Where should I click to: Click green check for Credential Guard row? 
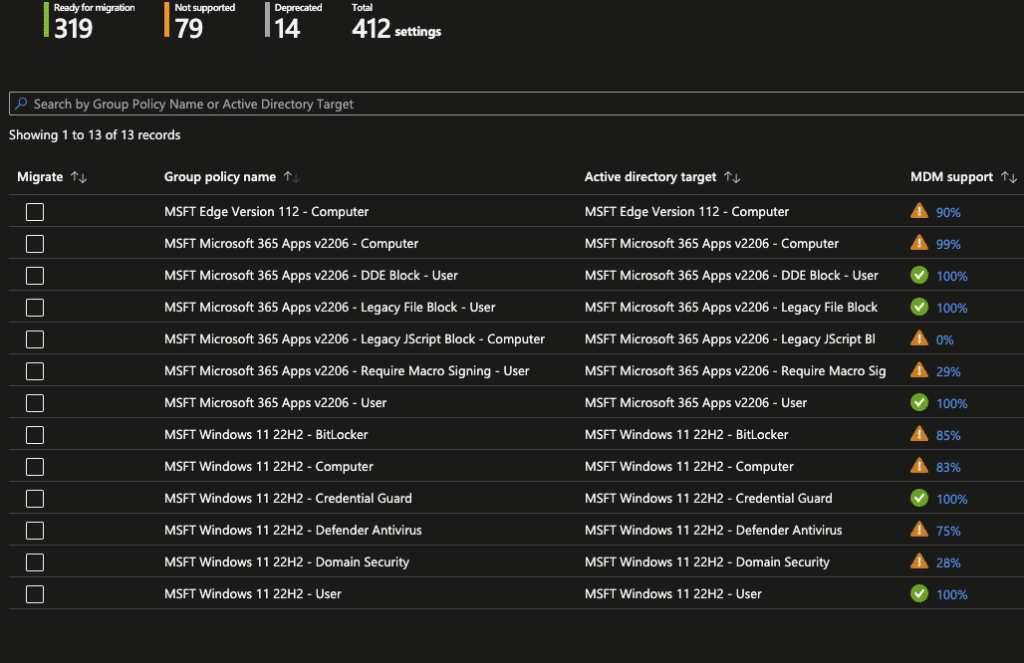[919, 498]
